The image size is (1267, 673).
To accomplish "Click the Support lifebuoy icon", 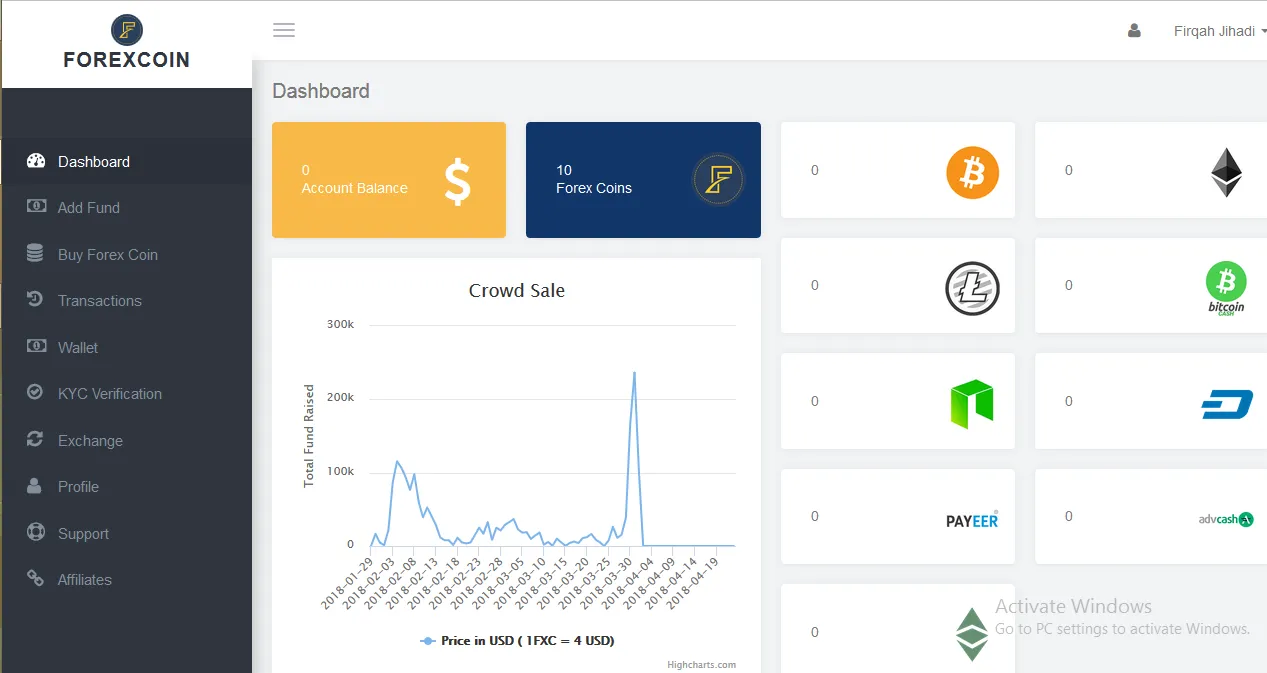I will 36,532.
